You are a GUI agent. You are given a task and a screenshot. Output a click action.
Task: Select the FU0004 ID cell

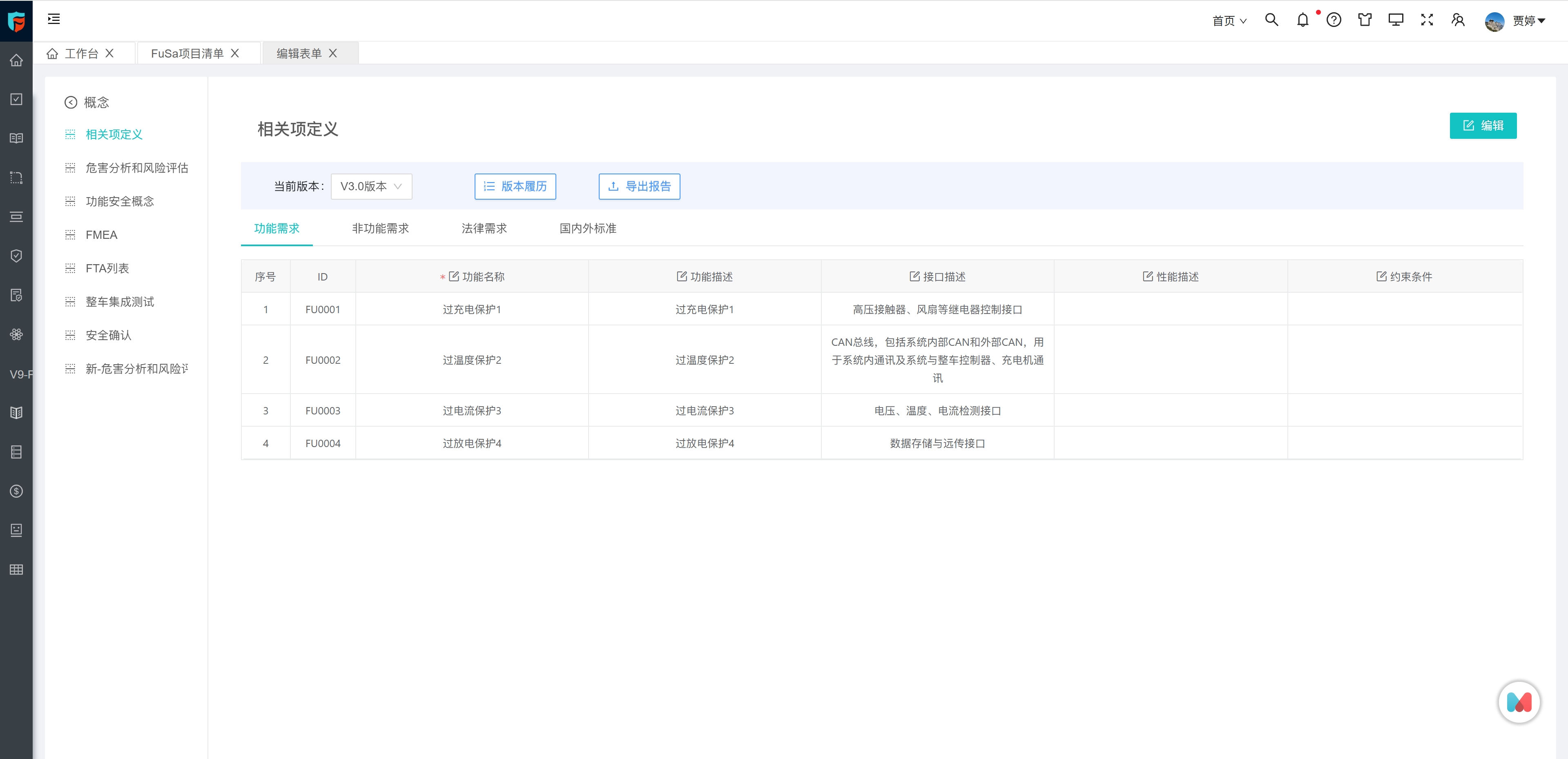point(323,443)
